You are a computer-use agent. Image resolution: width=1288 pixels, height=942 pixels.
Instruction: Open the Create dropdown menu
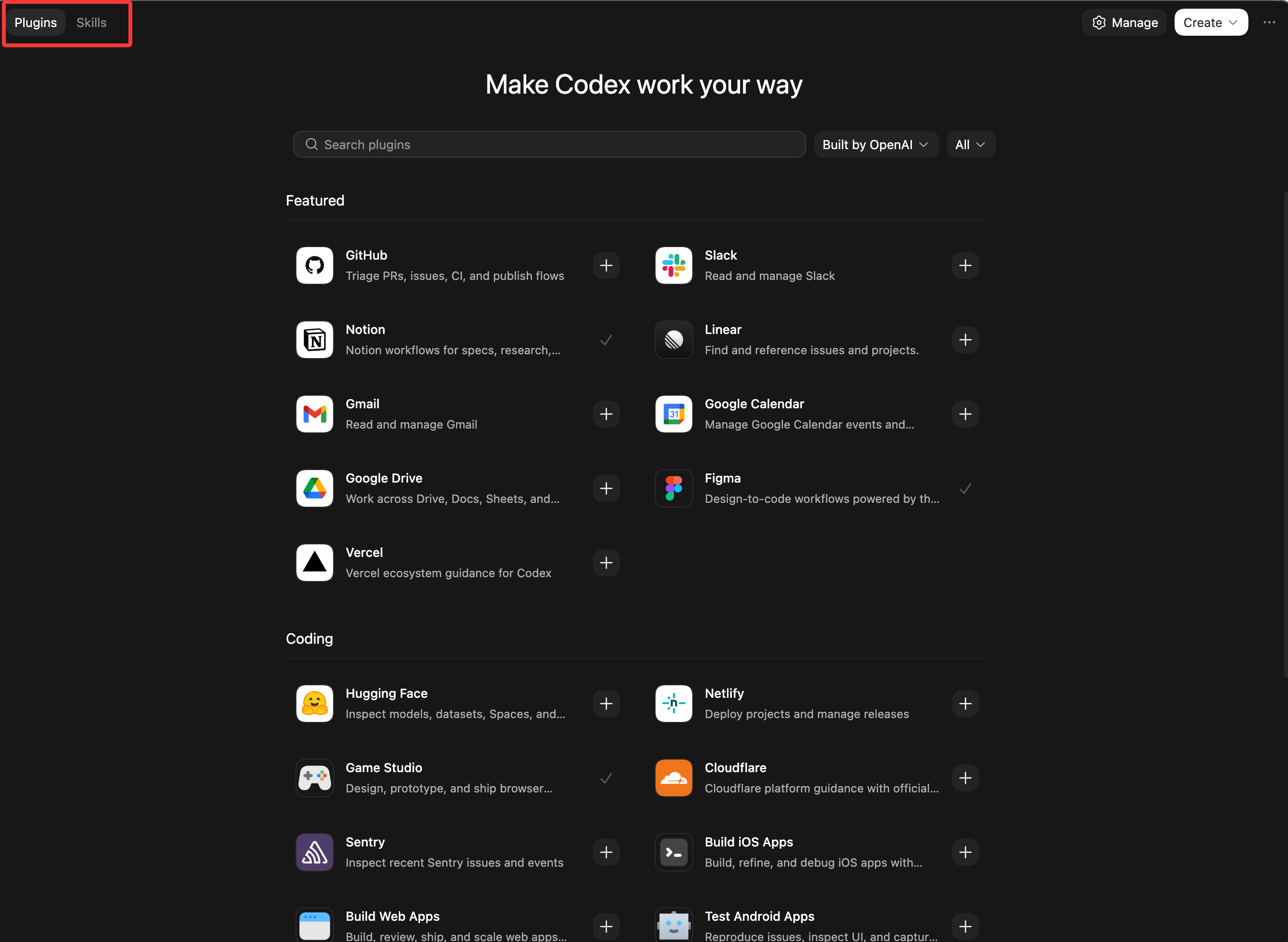(1210, 22)
